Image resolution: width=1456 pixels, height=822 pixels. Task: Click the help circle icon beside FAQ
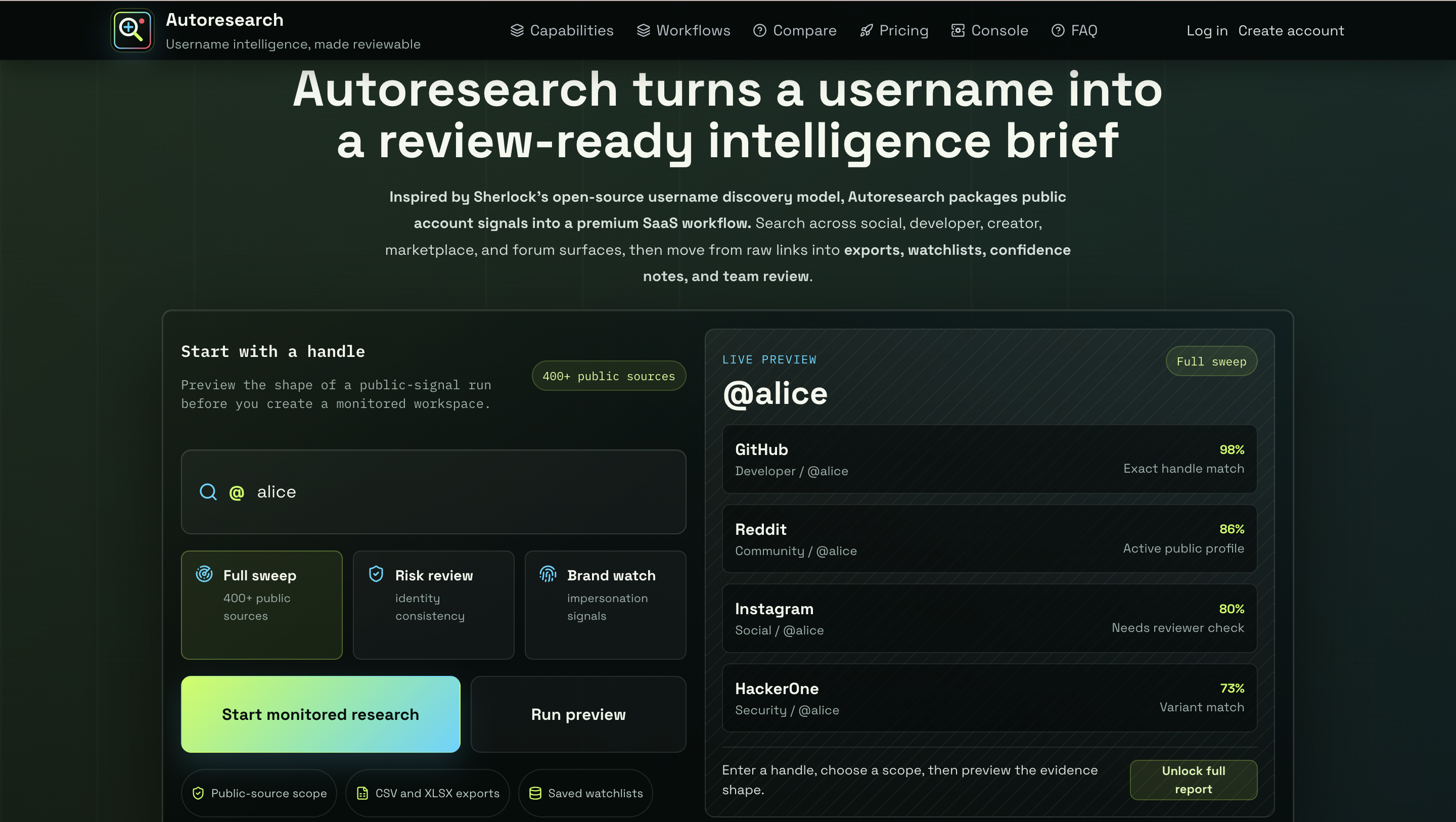[1058, 30]
